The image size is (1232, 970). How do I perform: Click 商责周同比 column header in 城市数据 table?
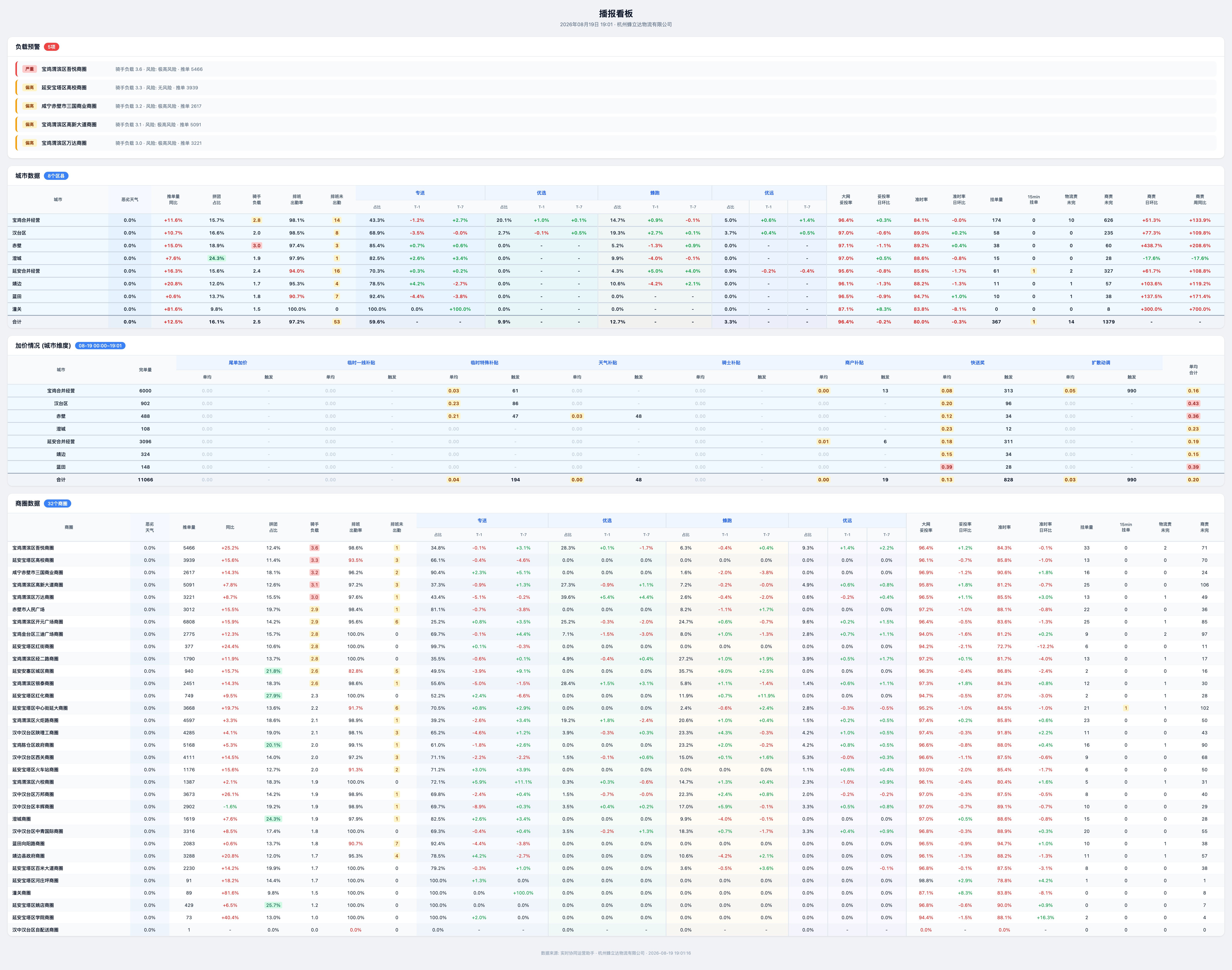click(1200, 200)
